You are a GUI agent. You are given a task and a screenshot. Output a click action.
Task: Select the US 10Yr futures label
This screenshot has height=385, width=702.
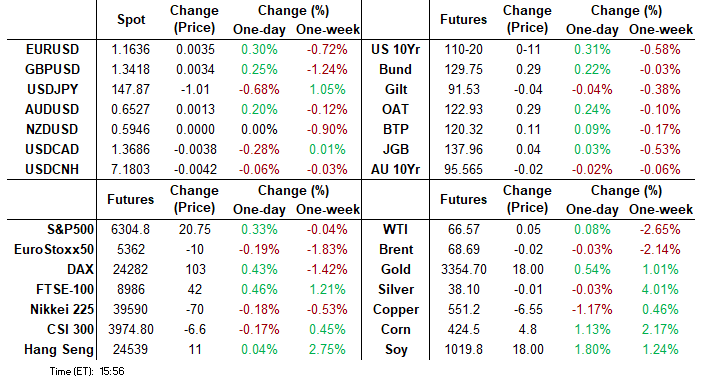point(395,49)
